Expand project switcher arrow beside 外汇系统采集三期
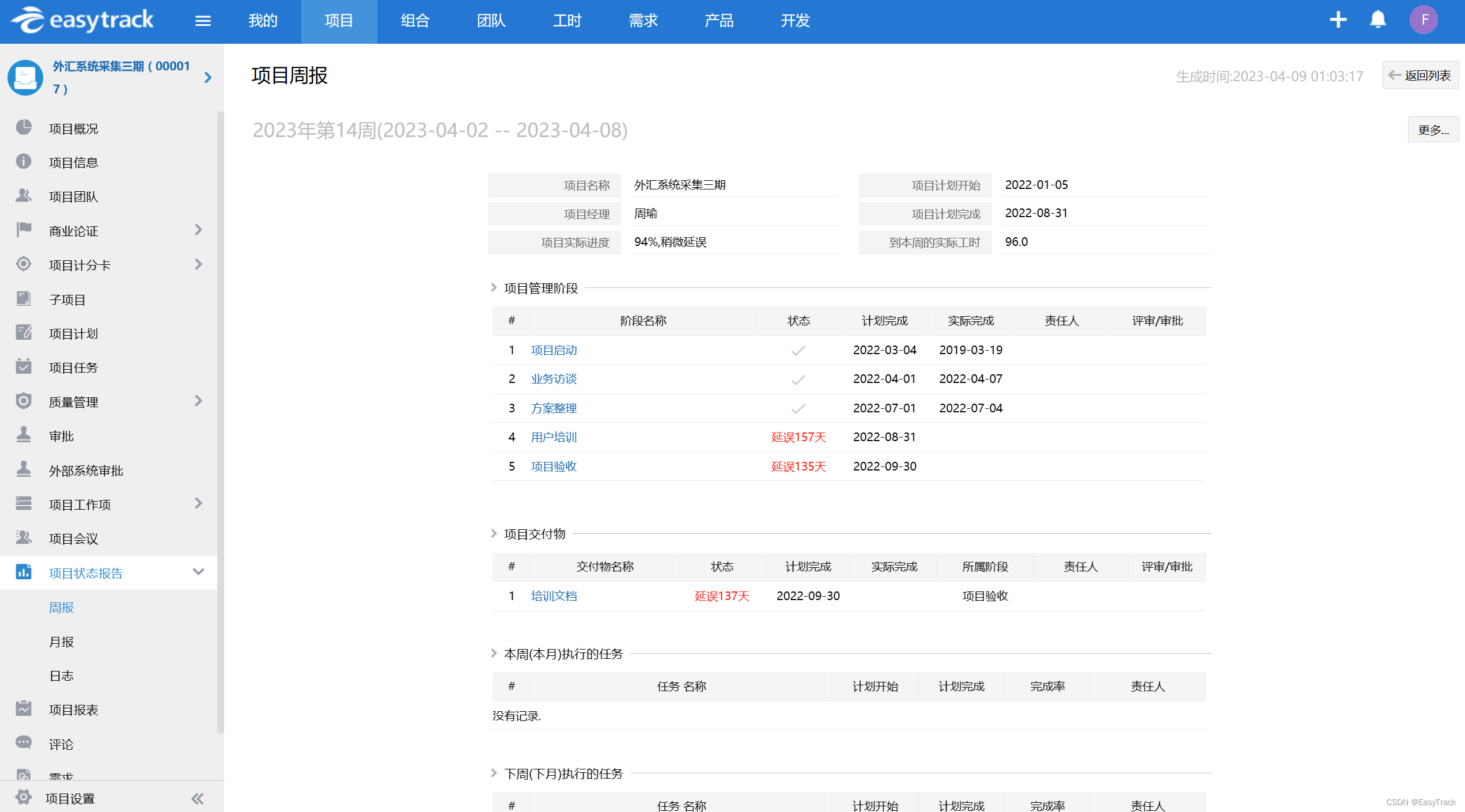Viewport: 1465px width, 812px height. coord(208,77)
